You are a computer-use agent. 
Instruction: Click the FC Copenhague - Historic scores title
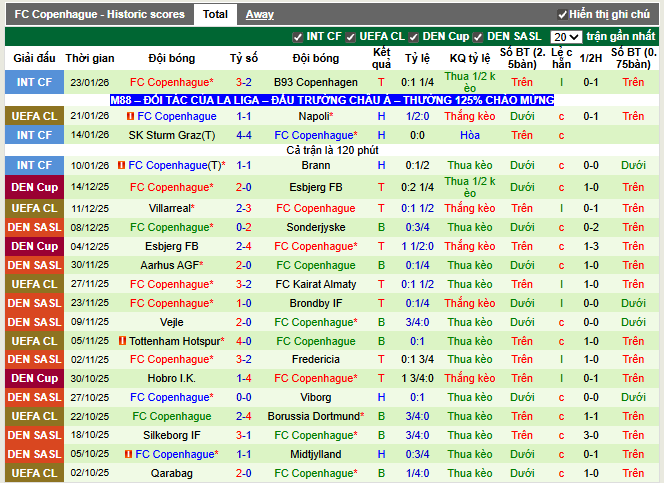[x=100, y=14]
